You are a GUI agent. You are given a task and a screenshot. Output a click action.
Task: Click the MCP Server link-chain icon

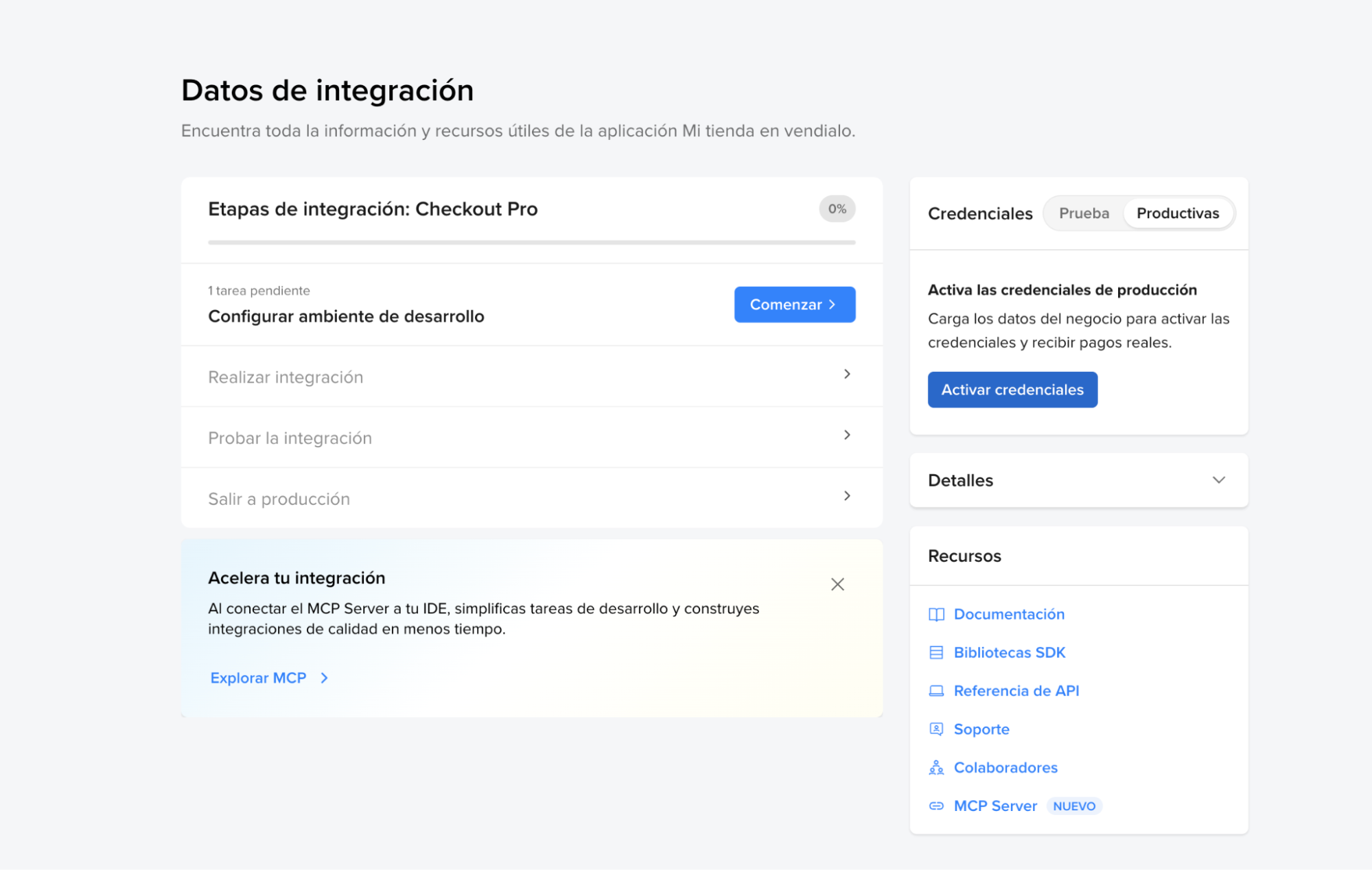936,806
